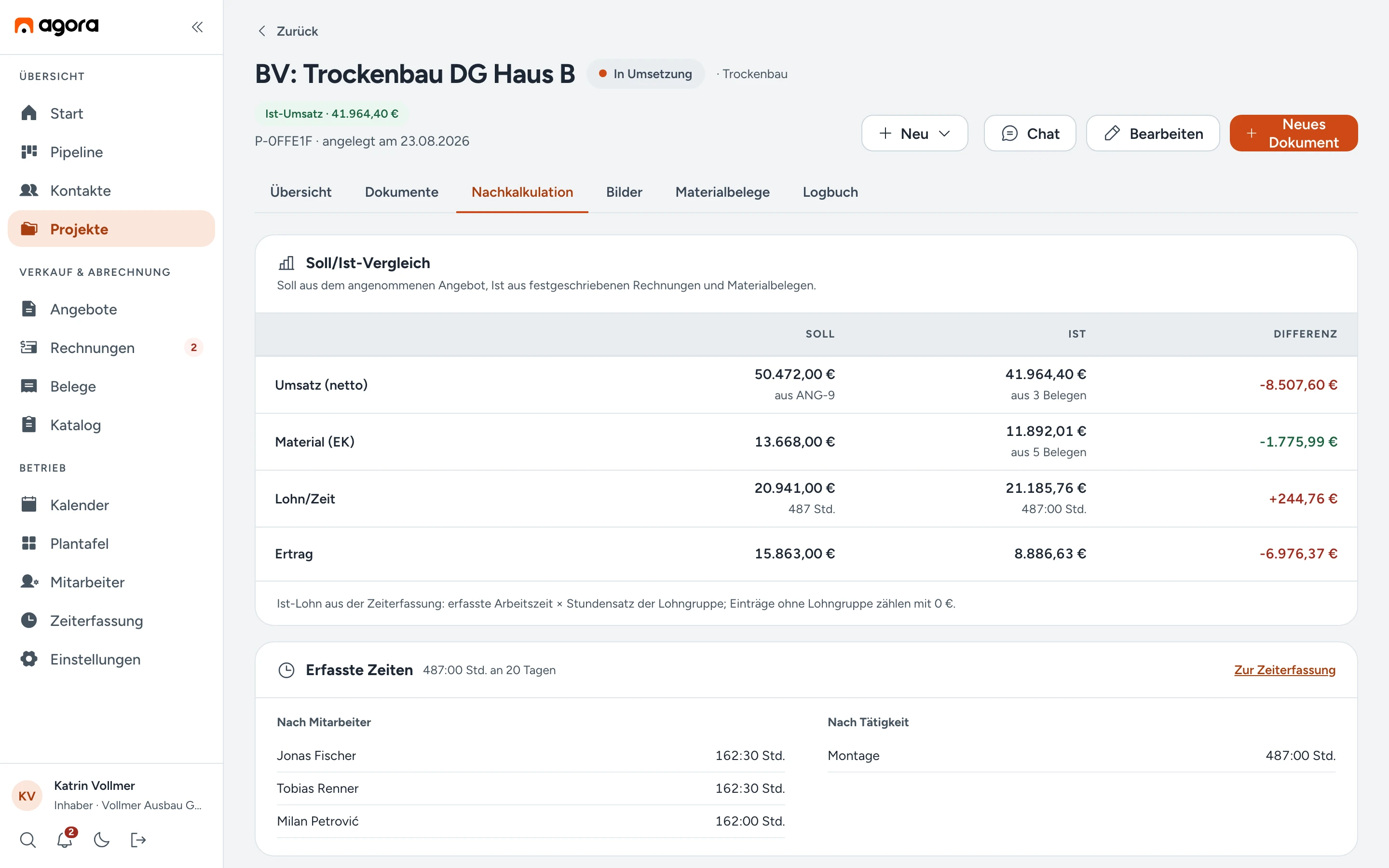Collapse the sidebar with double-chevron icon

click(x=197, y=27)
